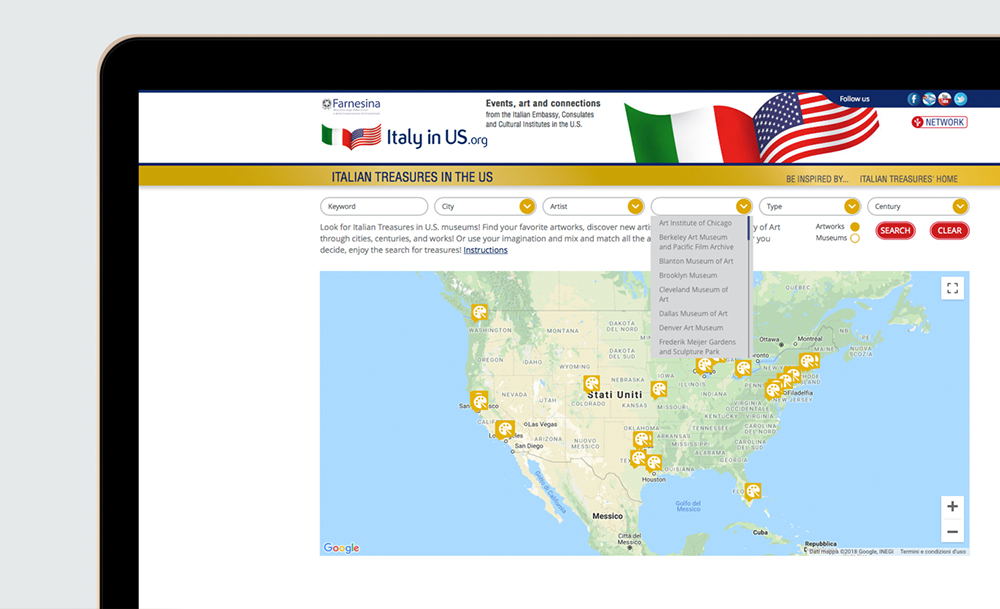Image resolution: width=1000 pixels, height=609 pixels.
Task: Select the marker next to Philadelphia
Action: coord(774,389)
